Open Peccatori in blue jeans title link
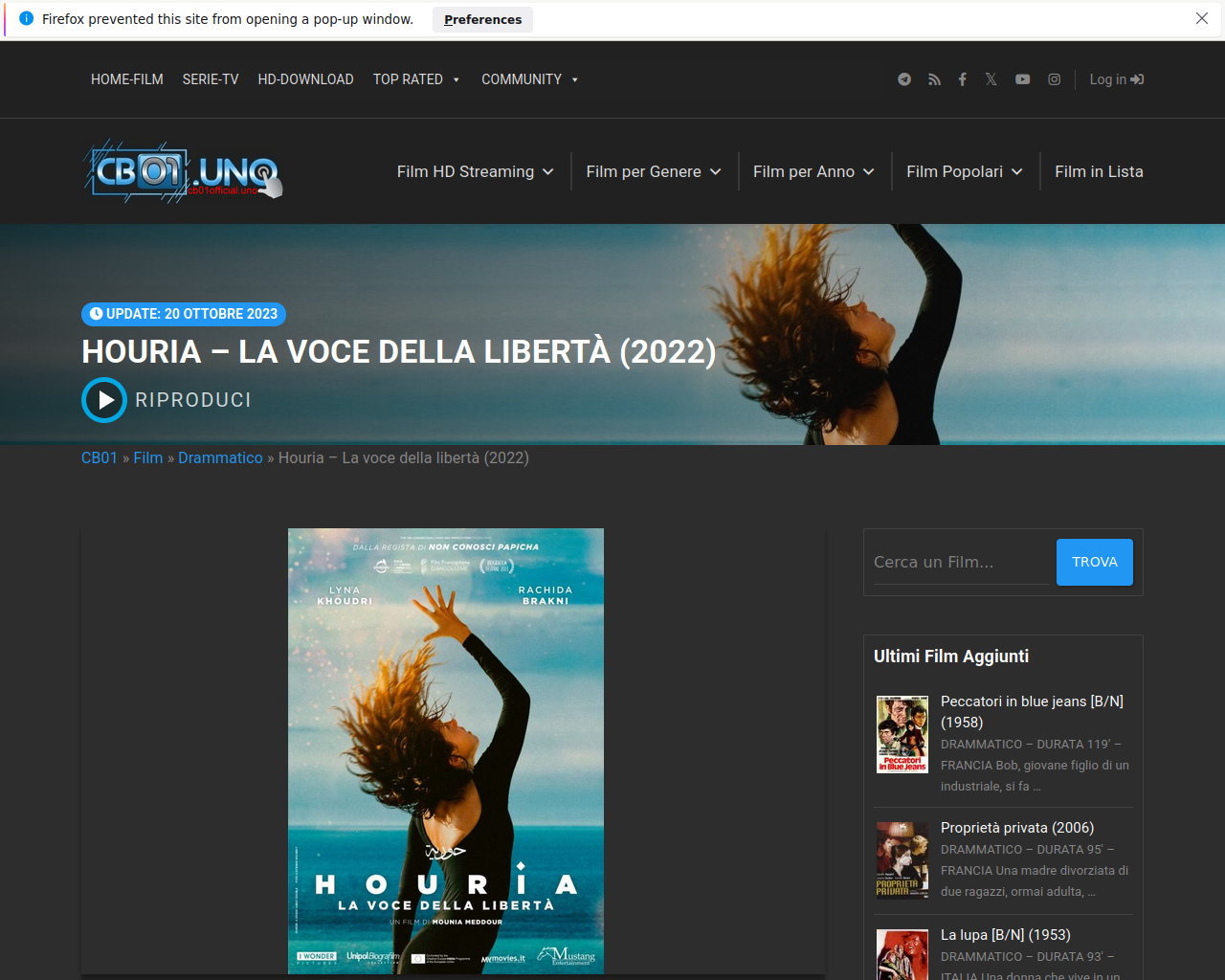The image size is (1225, 980). 1032,712
